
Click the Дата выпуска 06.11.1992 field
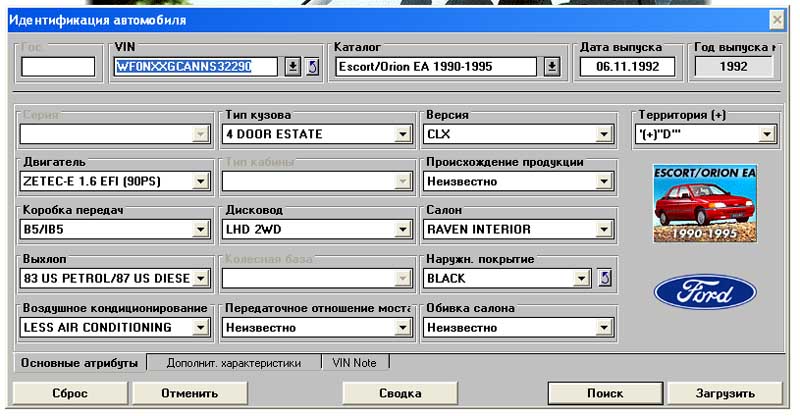tap(628, 67)
